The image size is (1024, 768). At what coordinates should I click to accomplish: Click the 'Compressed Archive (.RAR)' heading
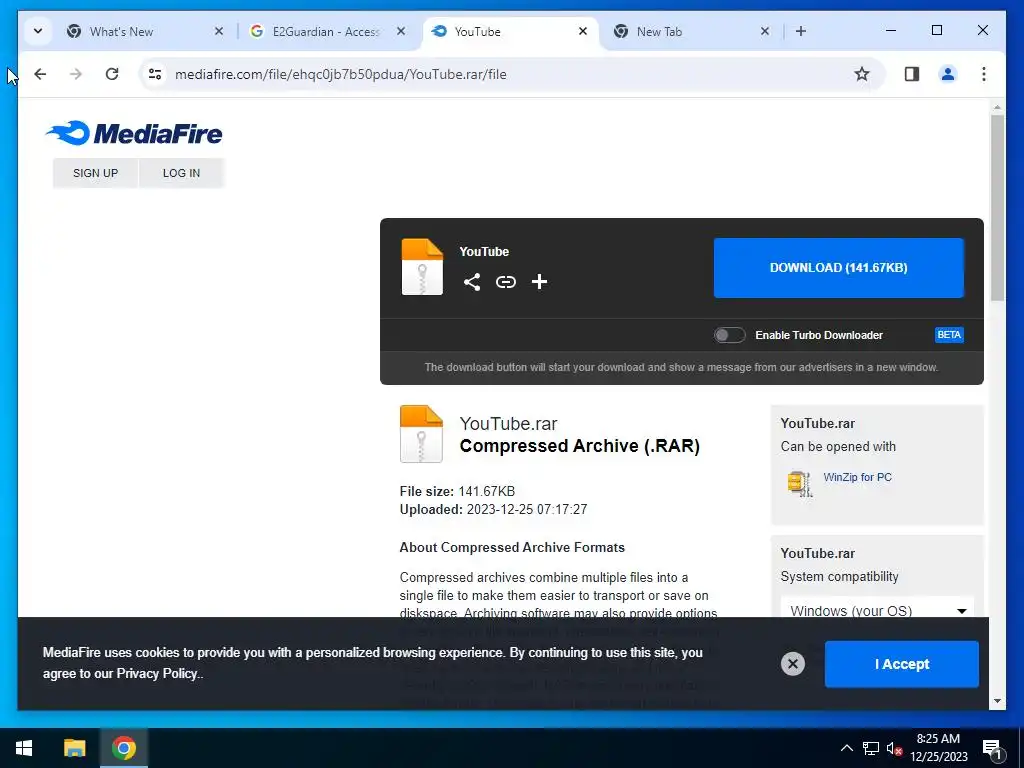(x=580, y=446)
